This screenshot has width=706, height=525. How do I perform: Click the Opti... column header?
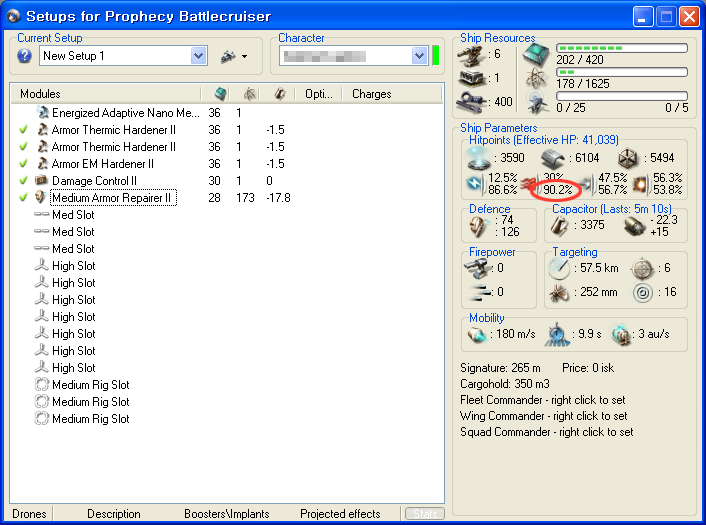[x=318, y=94]
